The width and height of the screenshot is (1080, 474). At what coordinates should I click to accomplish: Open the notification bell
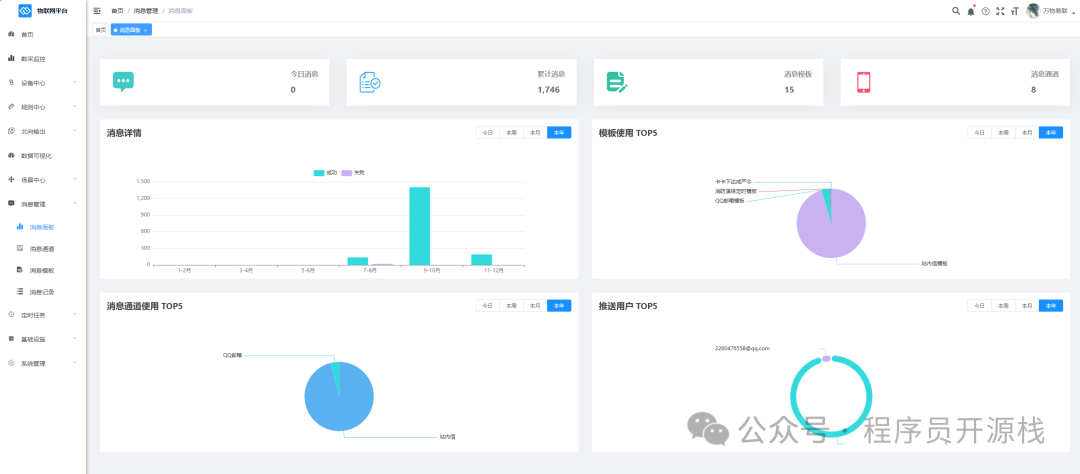tap(971, 11)
